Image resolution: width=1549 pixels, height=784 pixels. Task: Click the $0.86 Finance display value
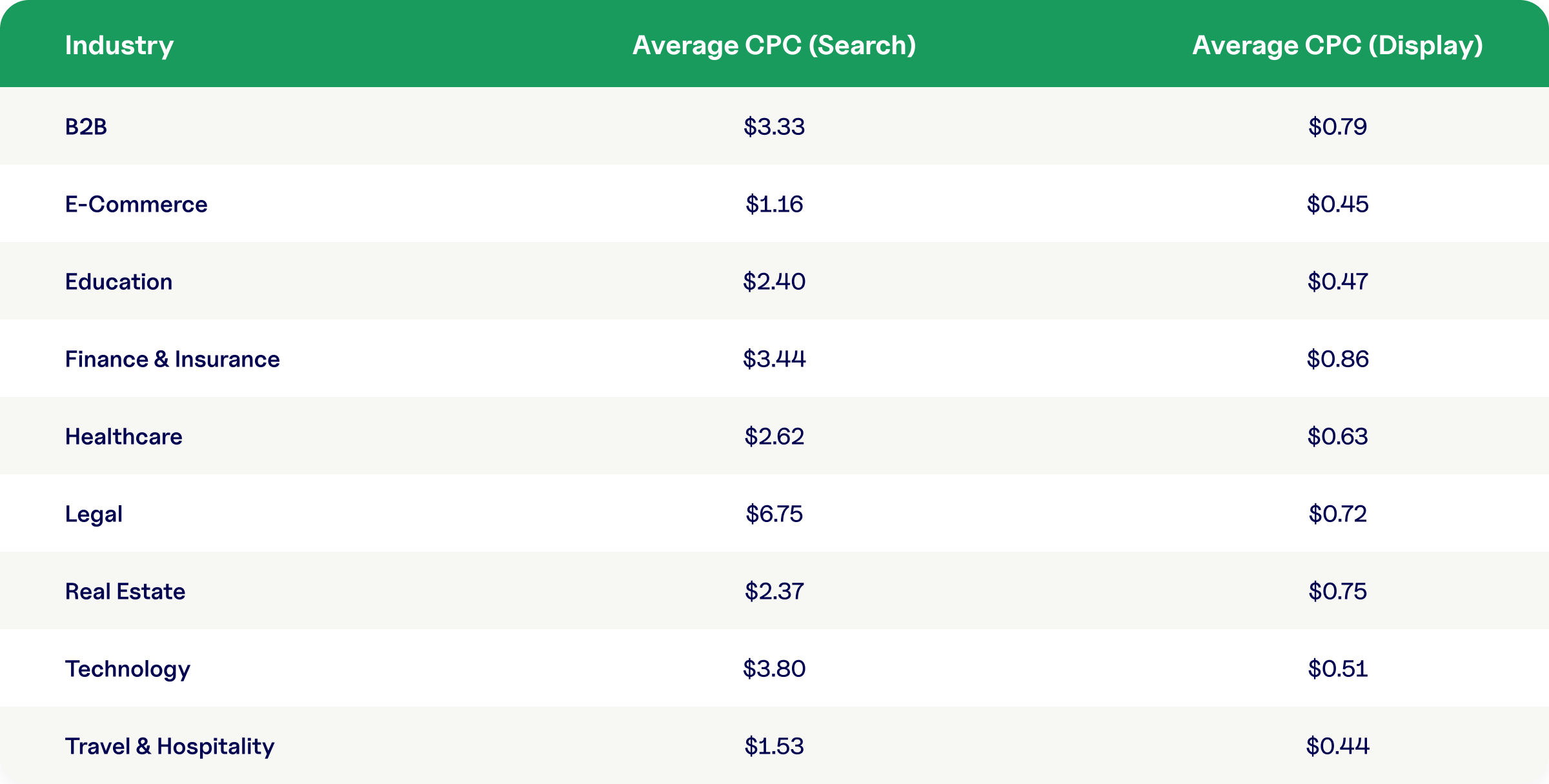coord(1337,359)
